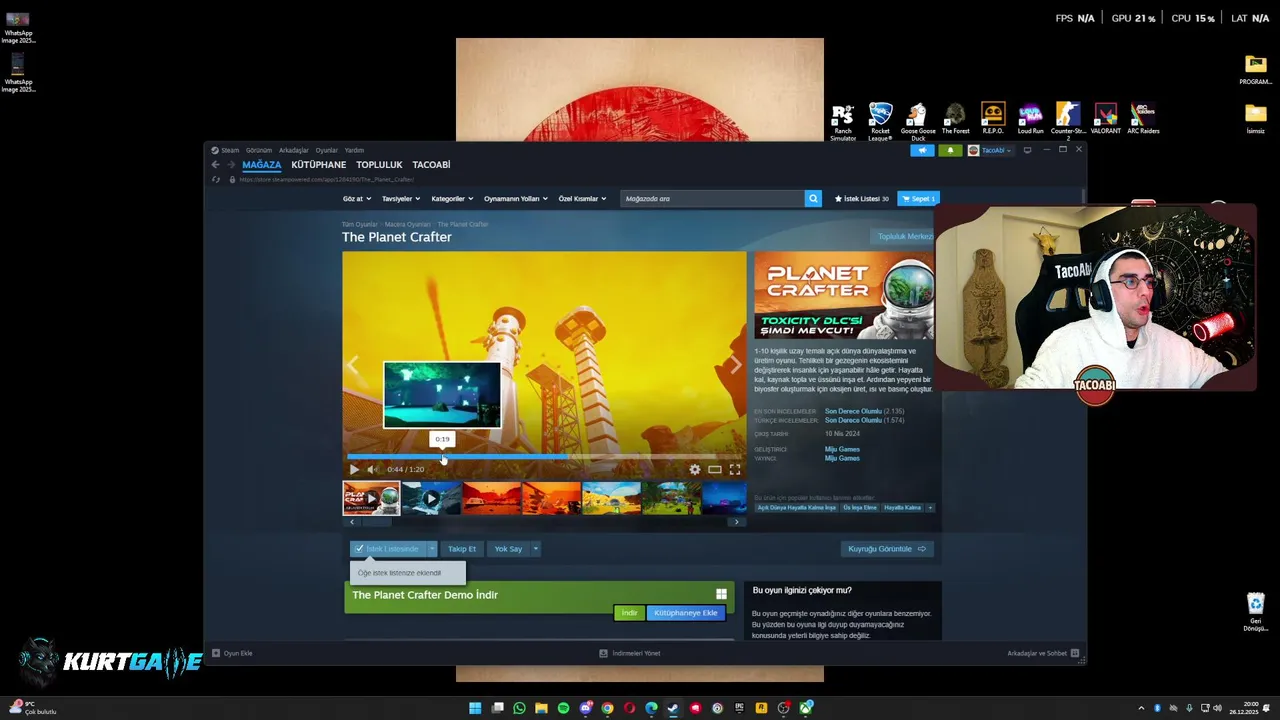Open ARC Raiders desktop shortcut
Image resolution: width=1280 pixels, height=720 pixels.
pyautogui.click(x=1143, y=119)
